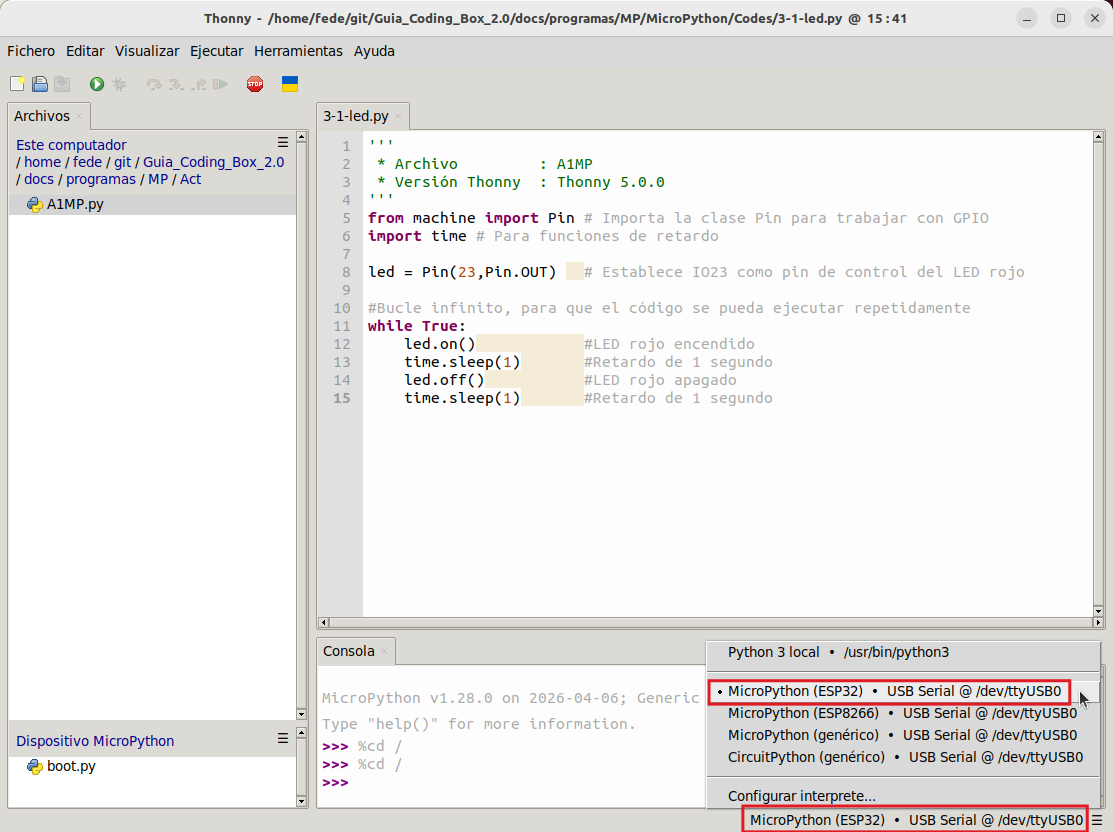Click the Ukraine flag support icon
The height and width of the screenshot is (832, 1113).
(x=290, y=84)
